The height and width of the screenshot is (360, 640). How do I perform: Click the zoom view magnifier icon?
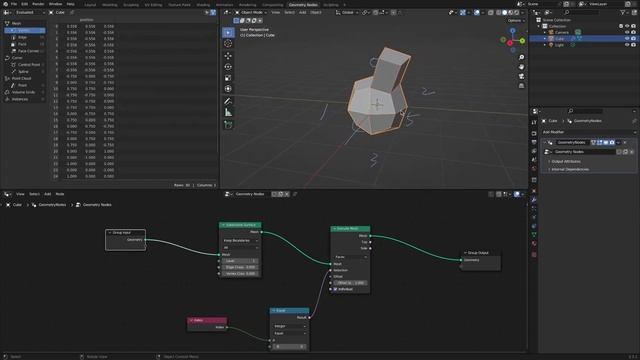click(521, 58)
